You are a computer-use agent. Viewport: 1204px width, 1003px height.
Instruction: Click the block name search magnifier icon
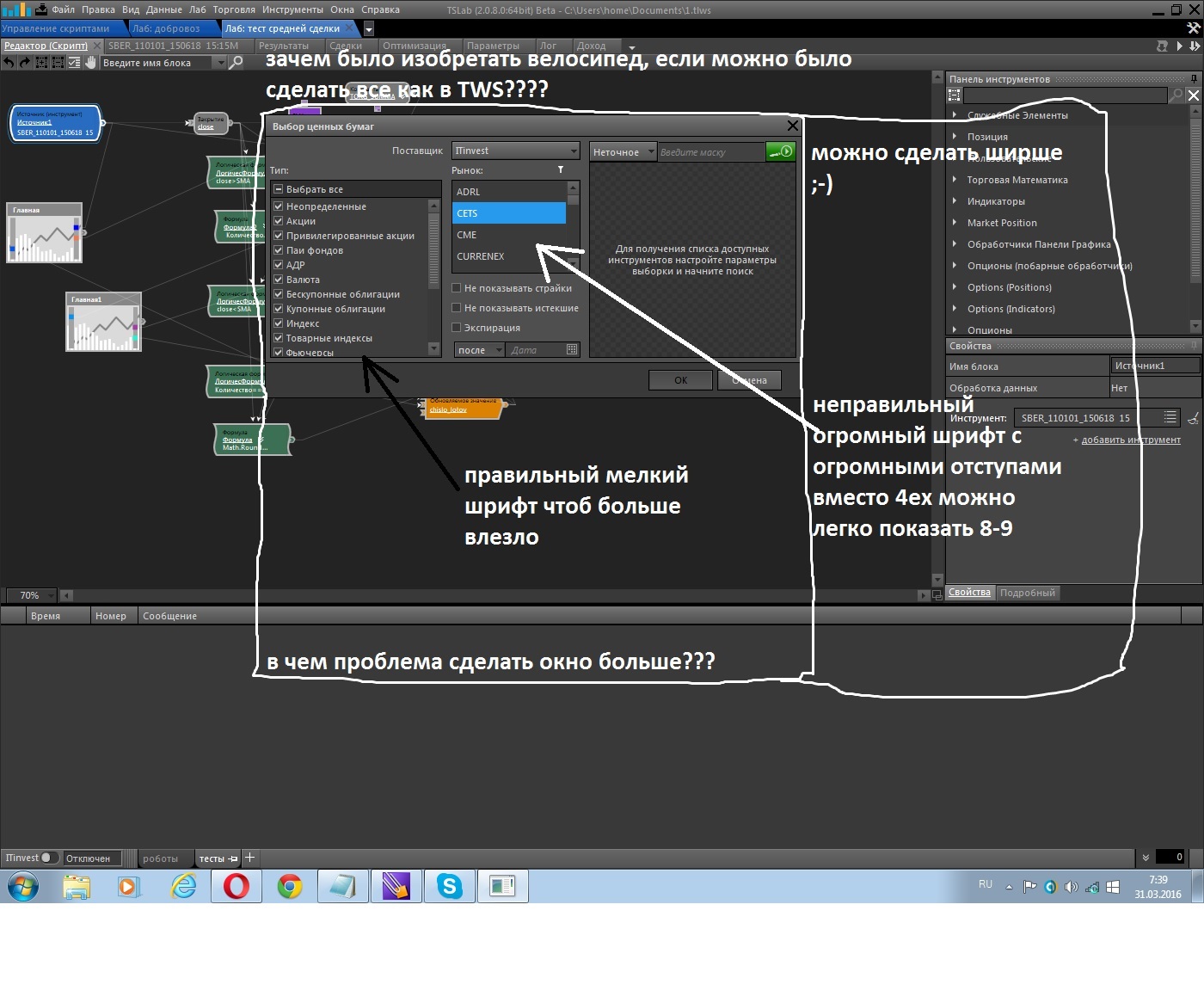236,63
